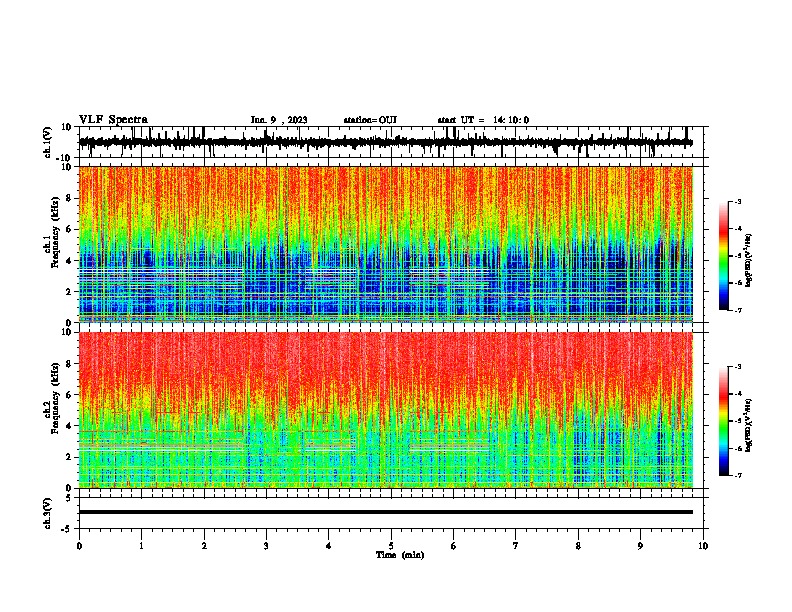Click the "-3" label on ch.1 color bar
Screen dimensions: 792x612
tap(737, 201)
